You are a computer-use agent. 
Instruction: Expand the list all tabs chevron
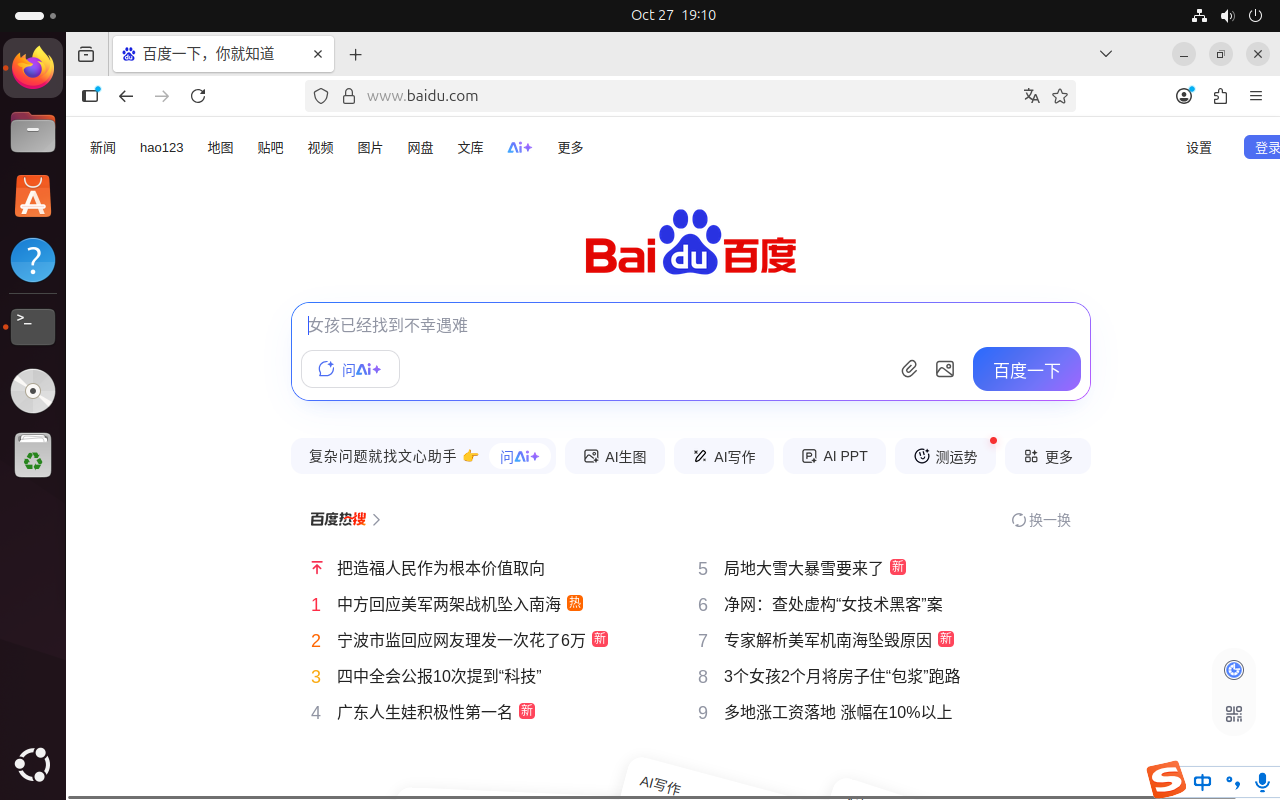1106,54
